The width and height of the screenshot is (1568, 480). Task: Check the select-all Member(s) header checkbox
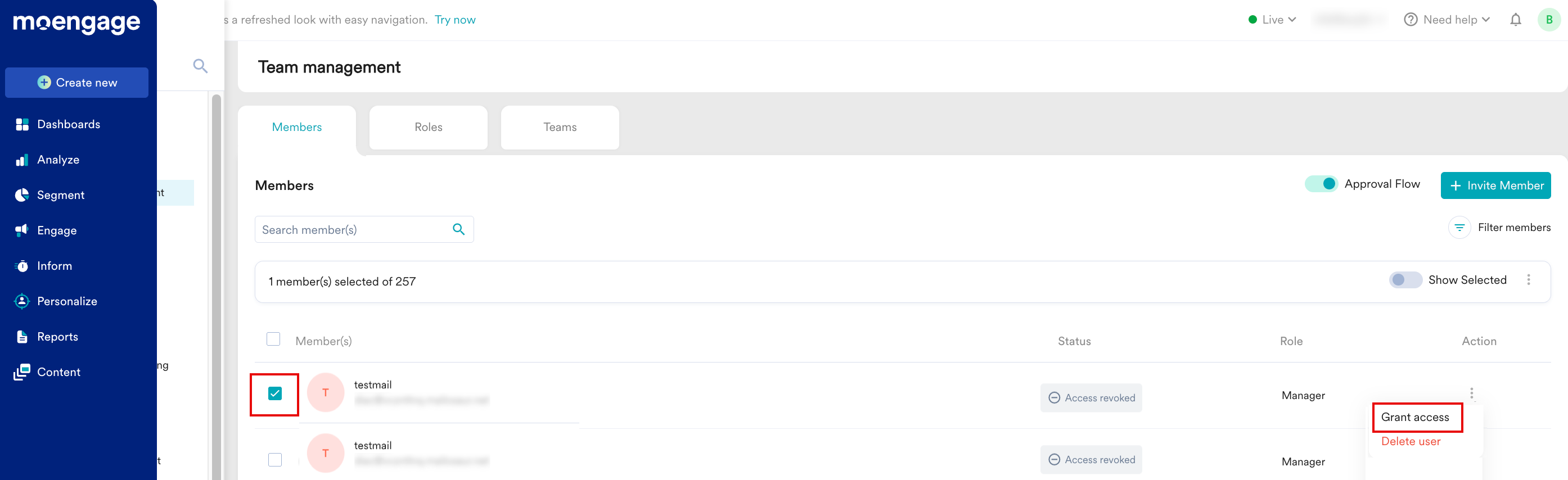[273, 339]
